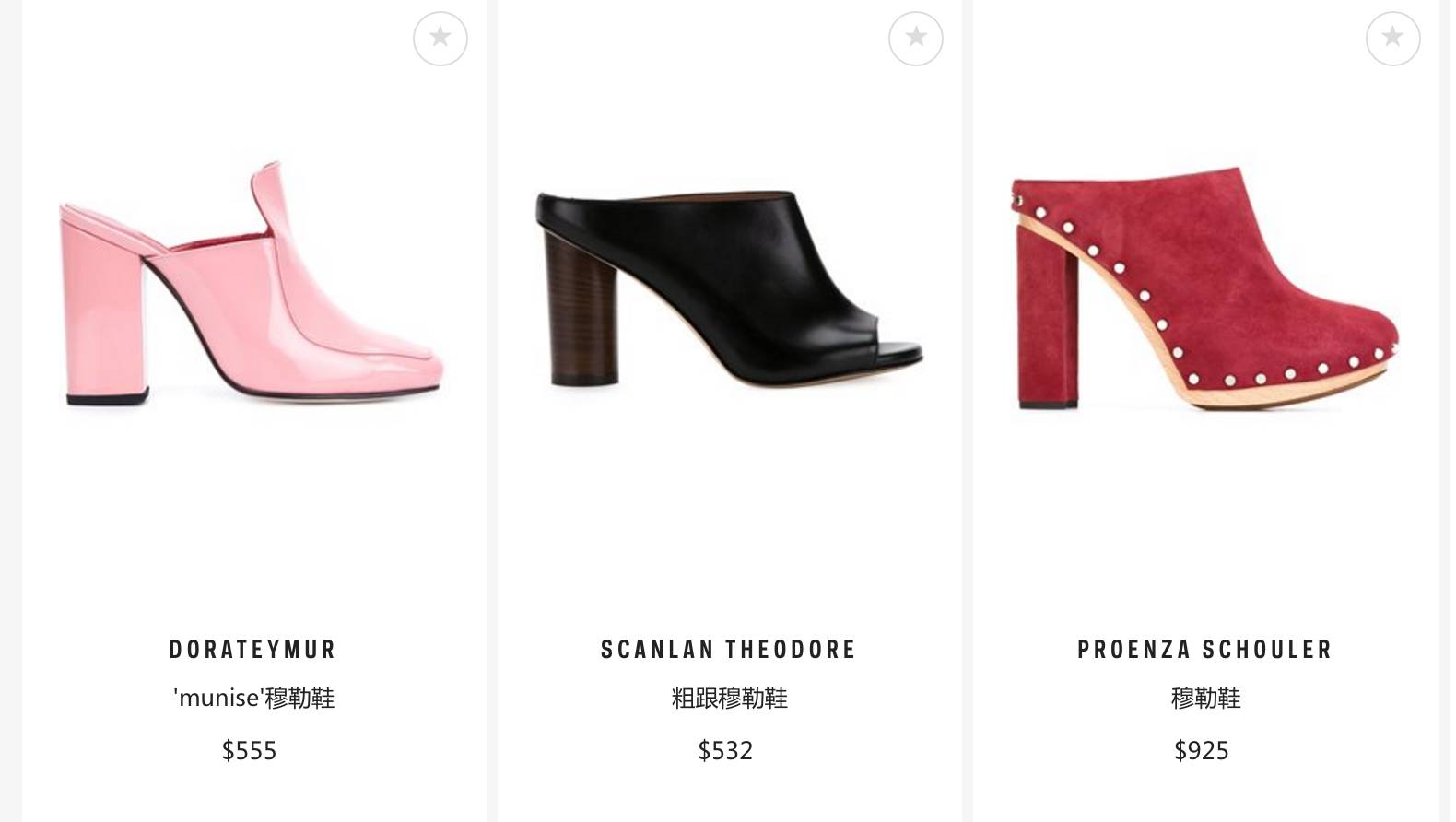1456x822 pixels.
Task: Click the PROENZA SCHOULER brand name
Action: (1205, 650)
